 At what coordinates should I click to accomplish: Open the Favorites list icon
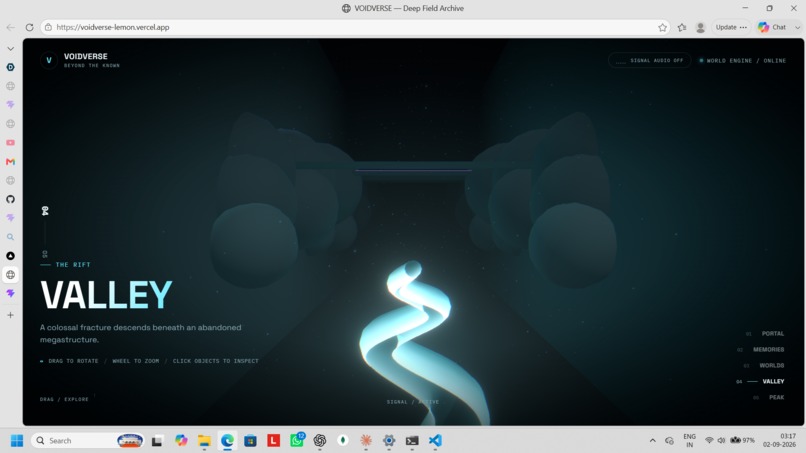pos(682,27)
